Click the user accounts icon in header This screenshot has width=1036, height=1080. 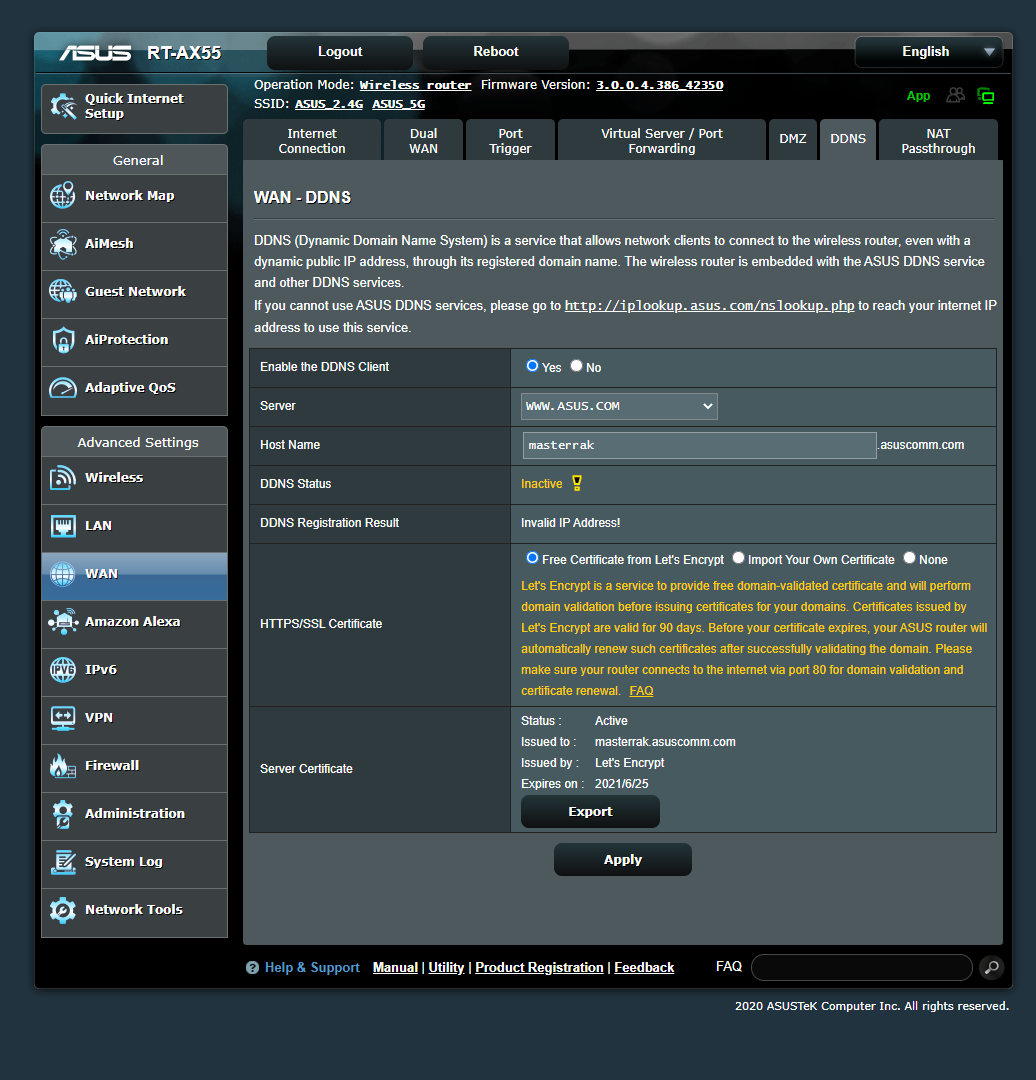tap(955, 95)
